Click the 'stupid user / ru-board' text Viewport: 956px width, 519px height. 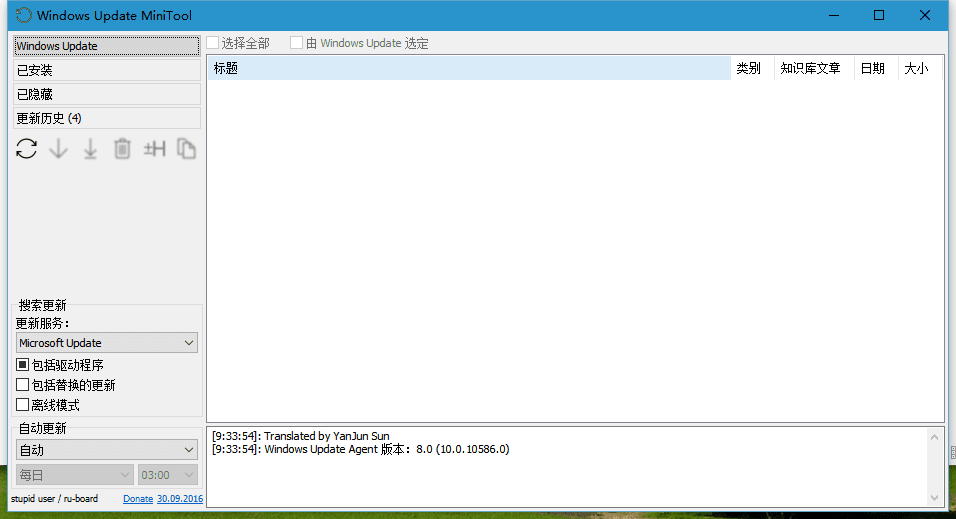click(x=54, y=498)
